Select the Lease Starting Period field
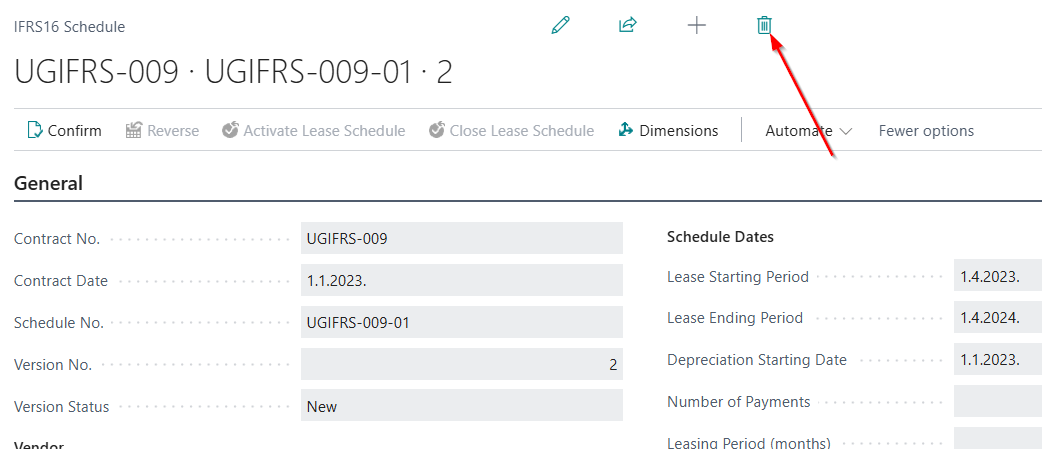 [x=997, y=276]
